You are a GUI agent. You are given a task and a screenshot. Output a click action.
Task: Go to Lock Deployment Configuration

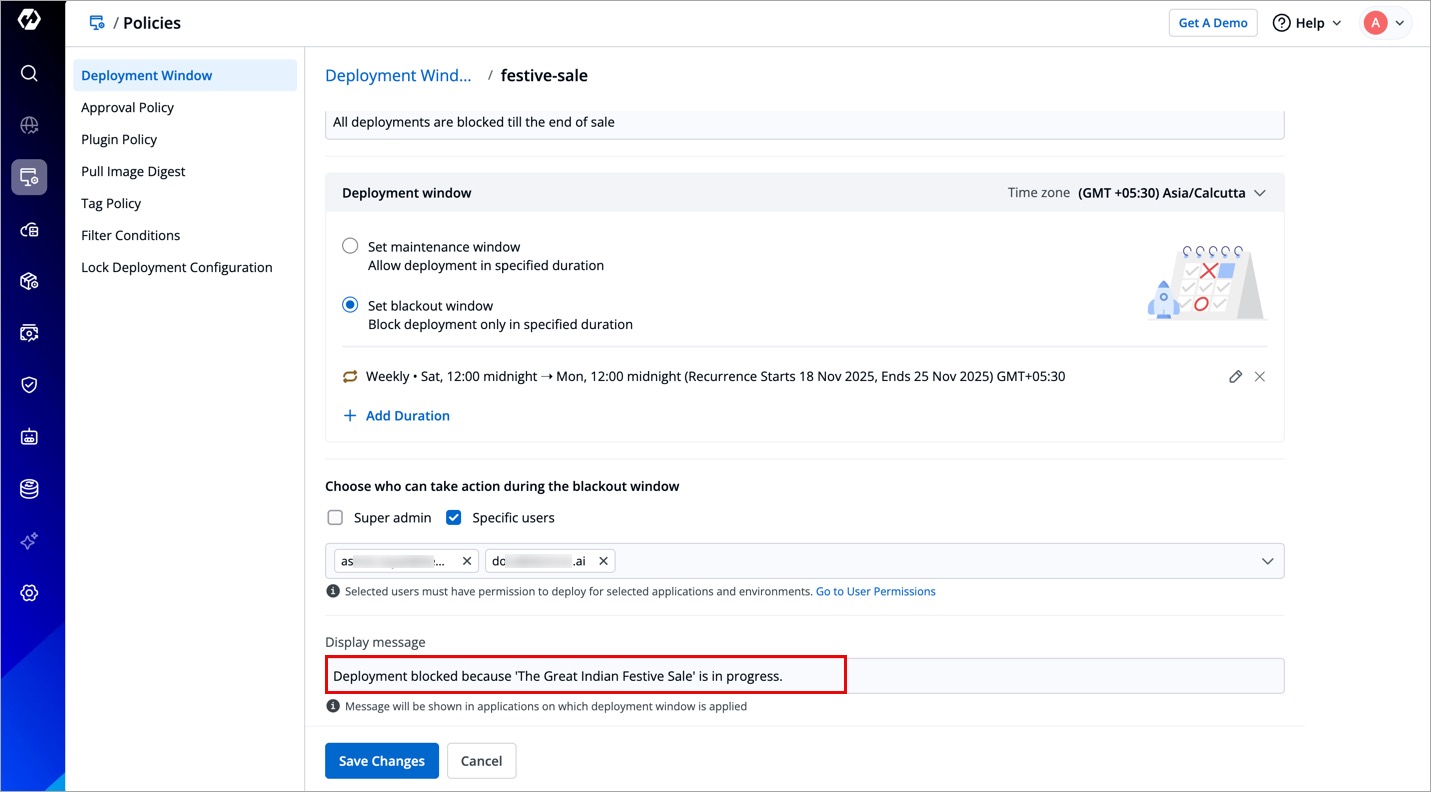(176, 267)
